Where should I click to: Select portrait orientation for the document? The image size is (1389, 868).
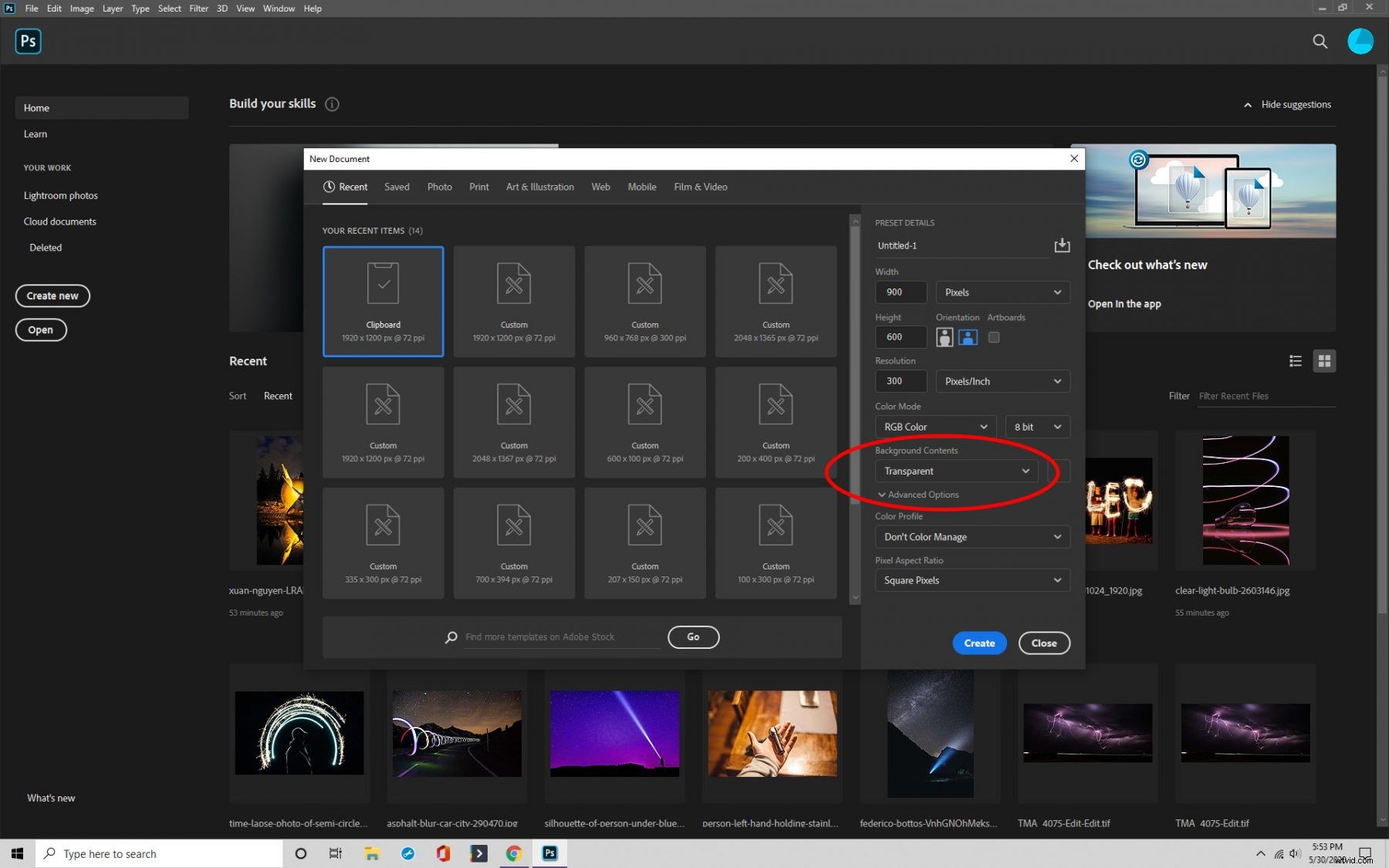[944, 337]
